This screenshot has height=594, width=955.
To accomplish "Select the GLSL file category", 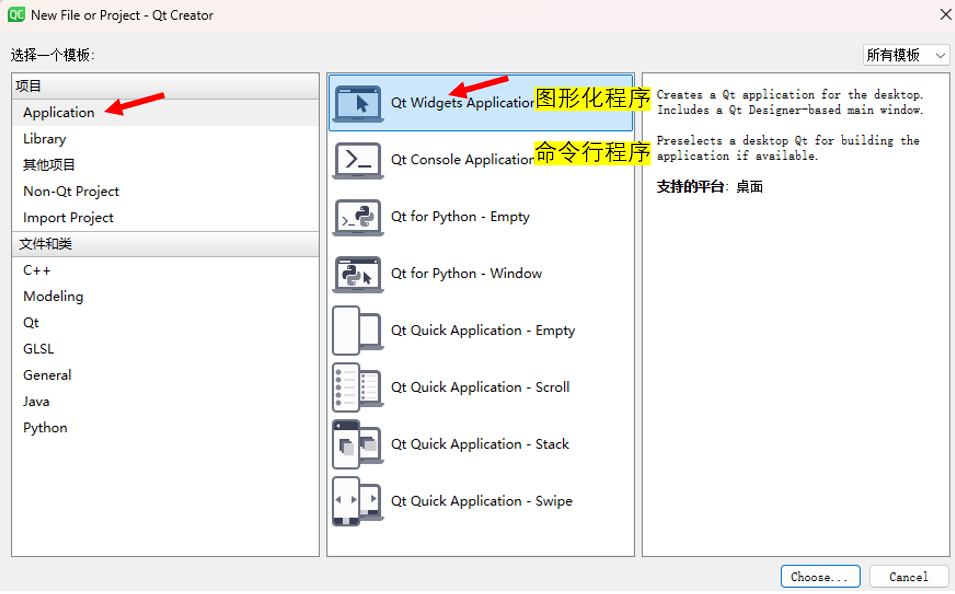I will tap(165, 349).
